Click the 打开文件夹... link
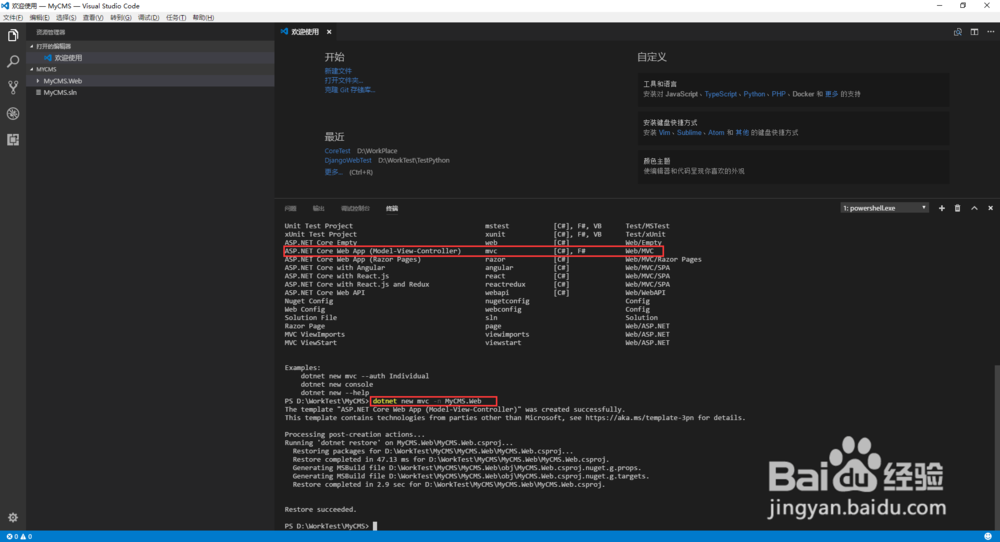 (344, 80)
